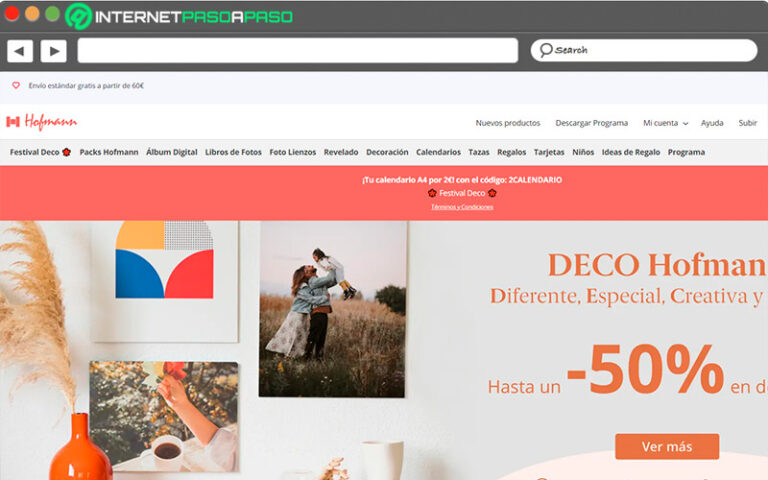Open Regalos menu item
This screenshot has height=480, width=768.
pyautogui.click(x=511, y=152)
